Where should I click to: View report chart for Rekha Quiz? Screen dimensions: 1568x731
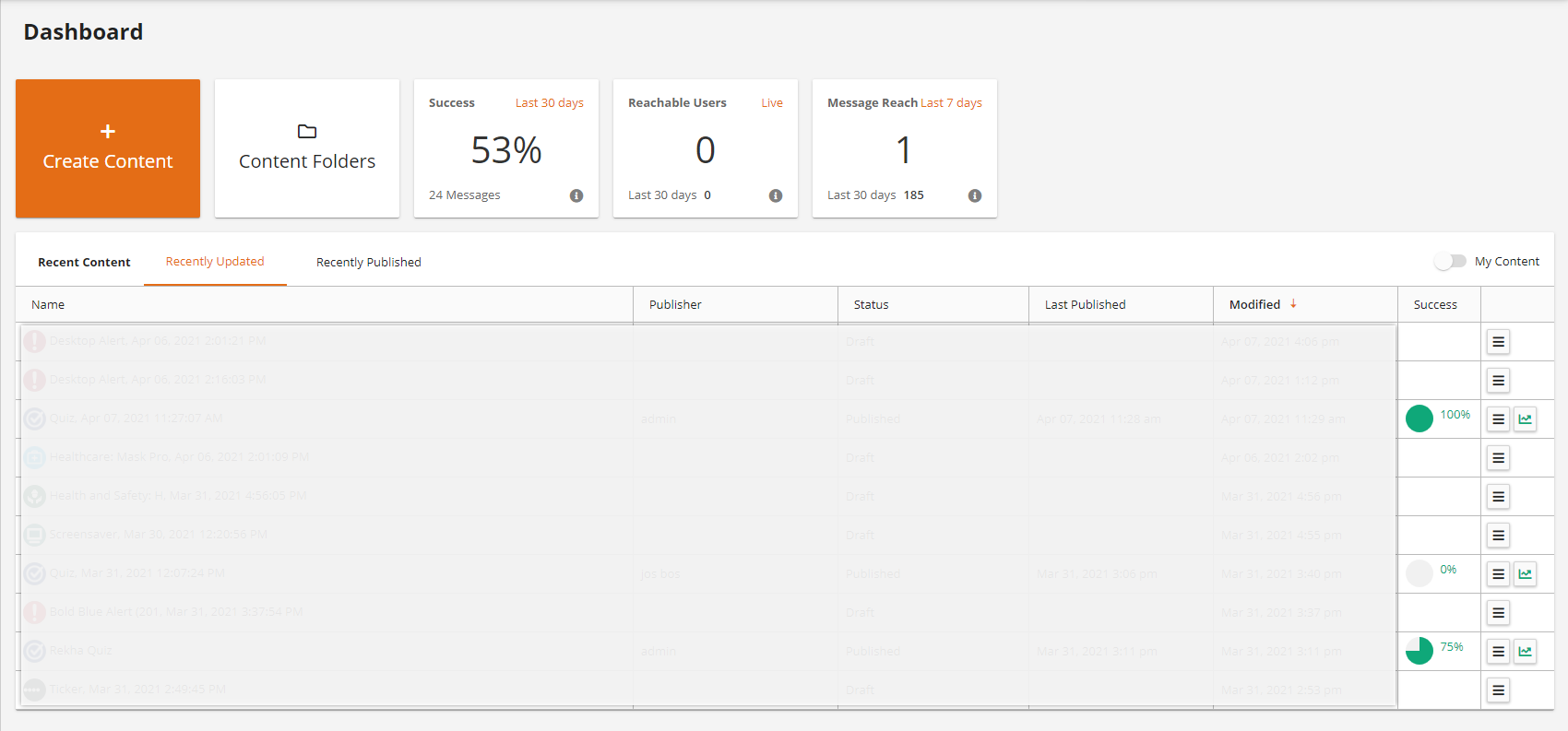(1525, 652)
